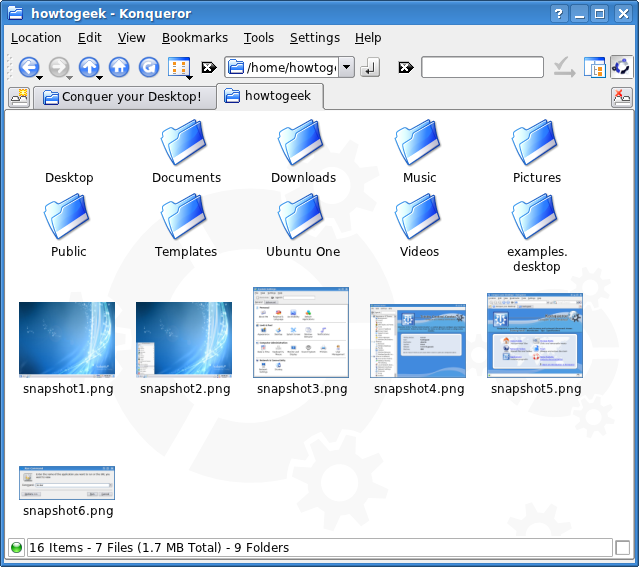Screen dimensions: 639x567
Task: Select the snapshot2.png thumbnail
Action: [184, 340]
